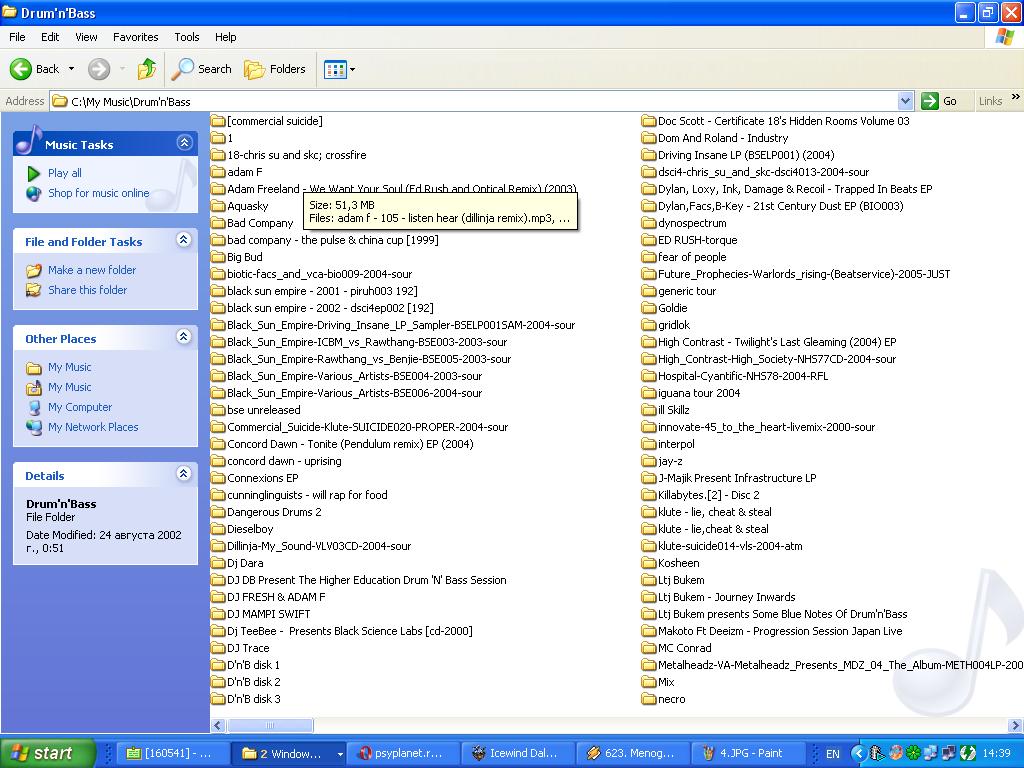
Task: Collapse the Details panel chevron
Action: (184, 474)
